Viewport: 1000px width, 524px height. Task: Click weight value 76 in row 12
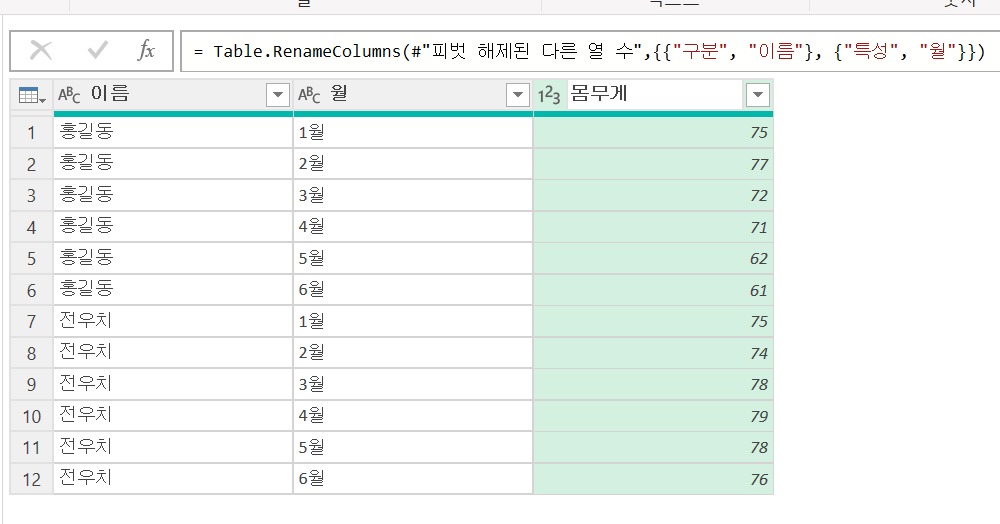(653, 479)
